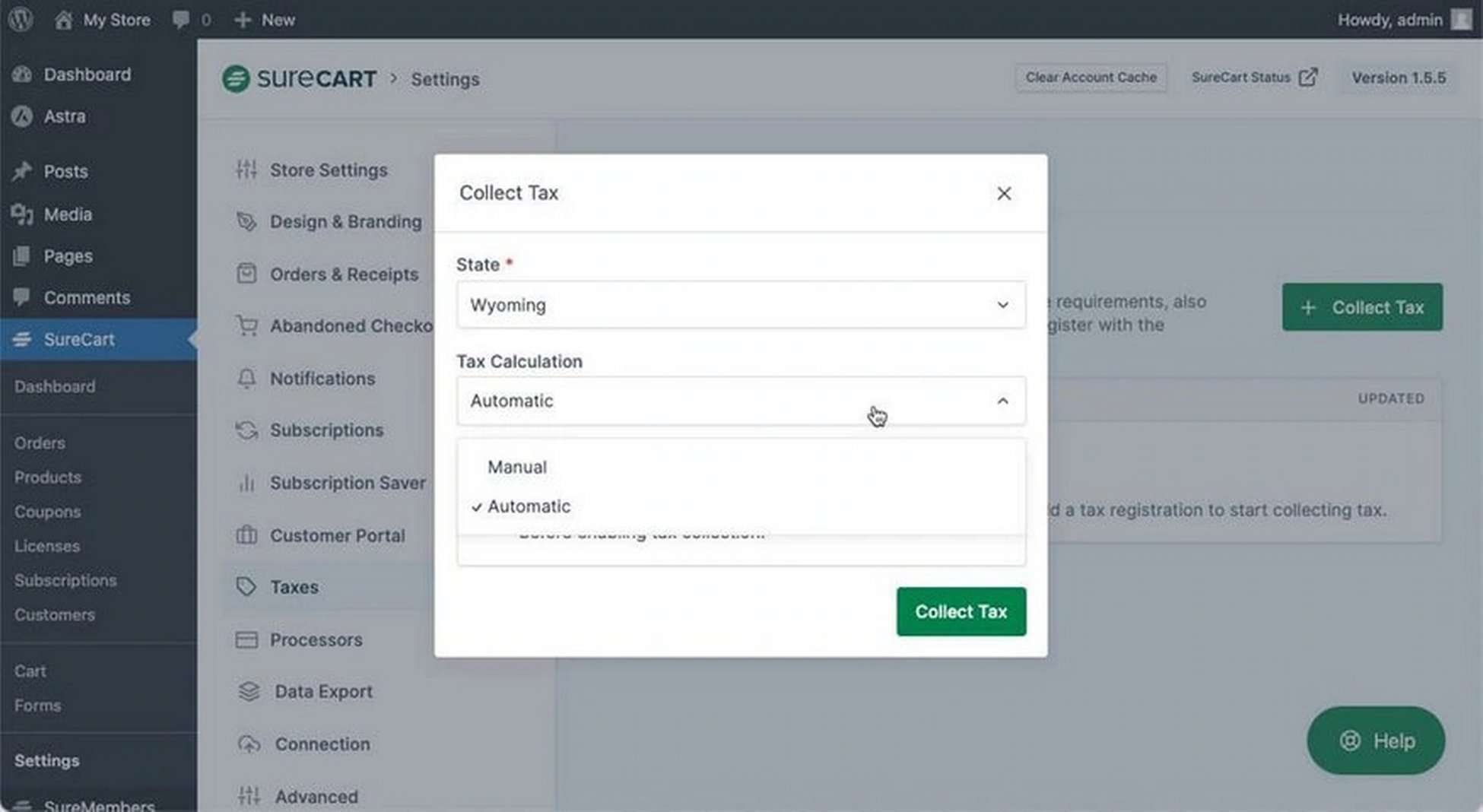Click the New button in admin bar
The width and height of the screenshot is (1483, 812).
pyautogui.click(x=265, y=20)
